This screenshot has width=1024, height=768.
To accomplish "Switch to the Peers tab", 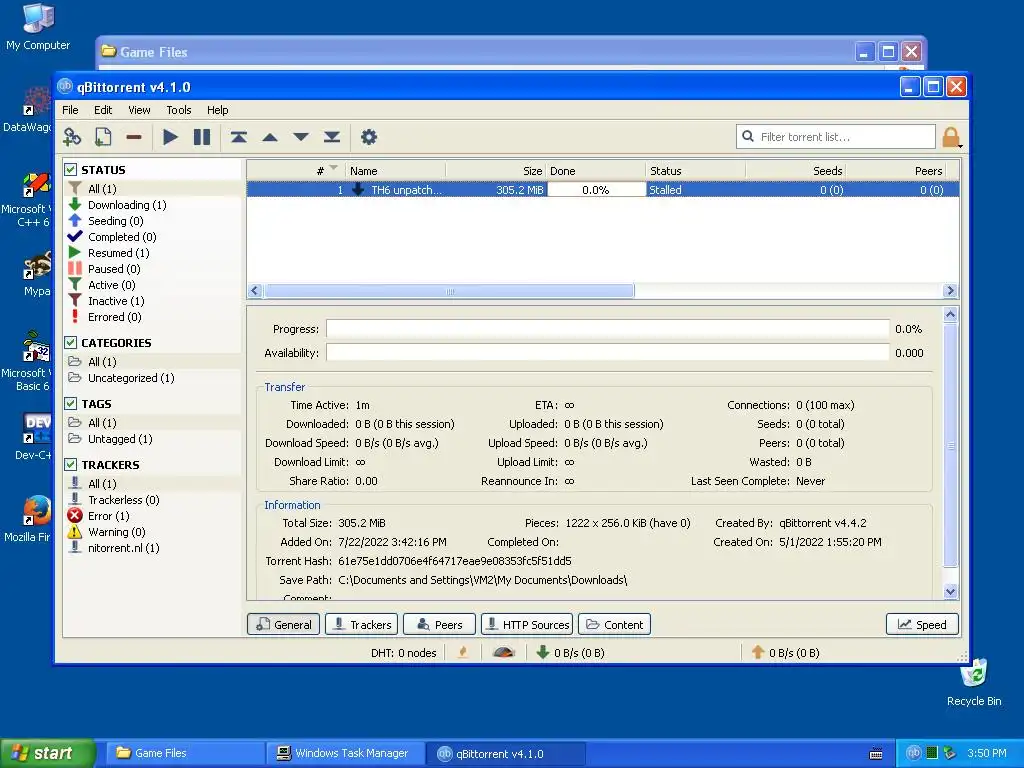I will [440, 624].
